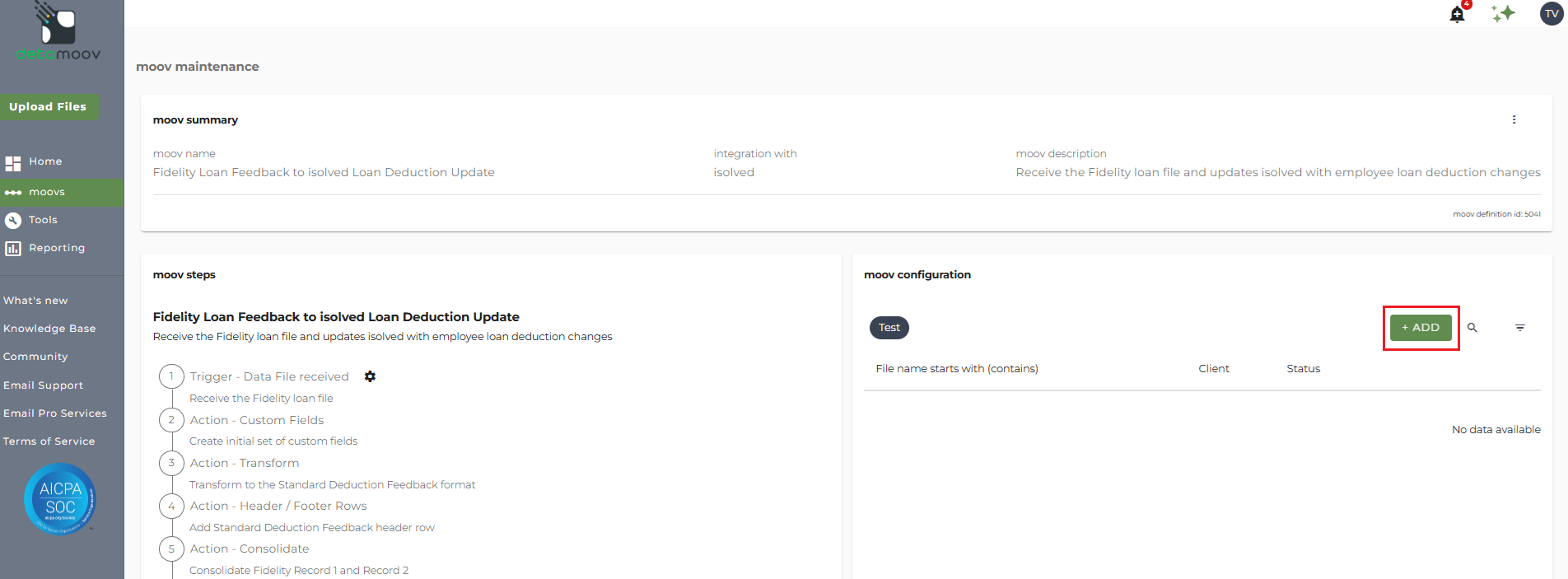Click the datamoov logo
The height and width of the screenshot is (579, 1568).
pos(58,32)
